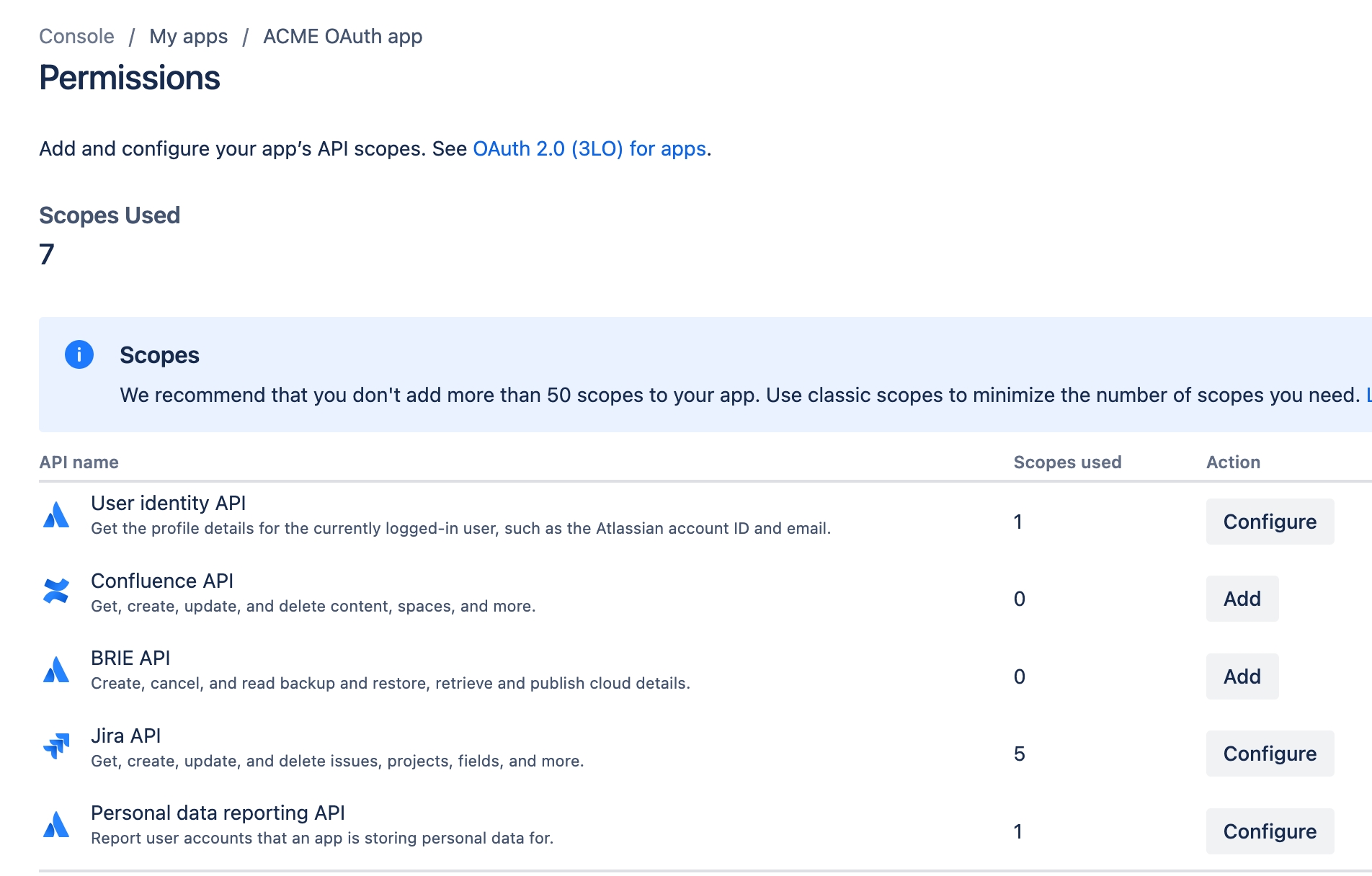Navigate to My apps breadcrumb
Screen dimensions: 1372x876
click(x=188, y=36)
